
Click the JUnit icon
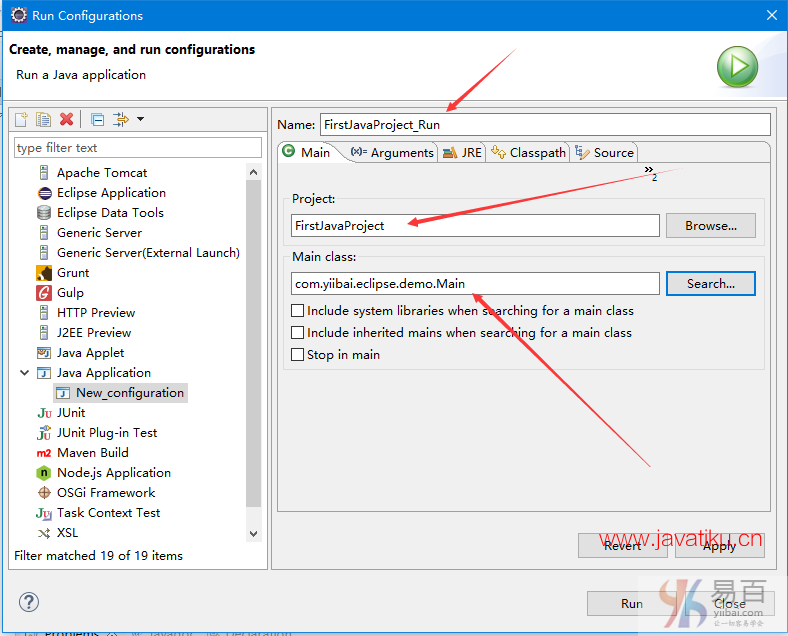(x=44, y=413)
